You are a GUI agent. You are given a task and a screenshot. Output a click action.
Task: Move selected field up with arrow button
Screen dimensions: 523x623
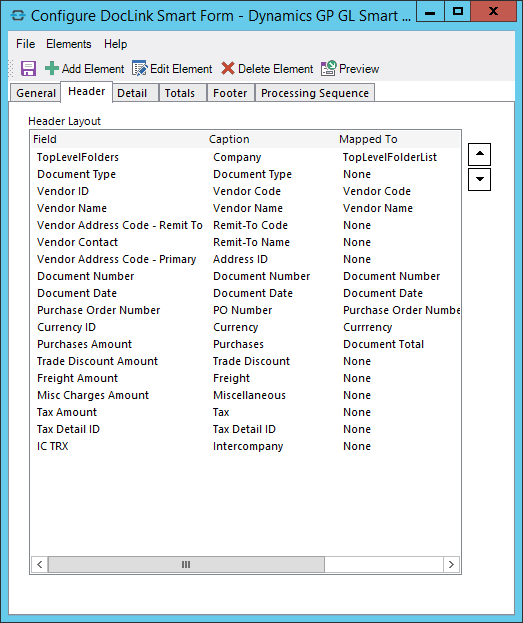coord(479,154)
